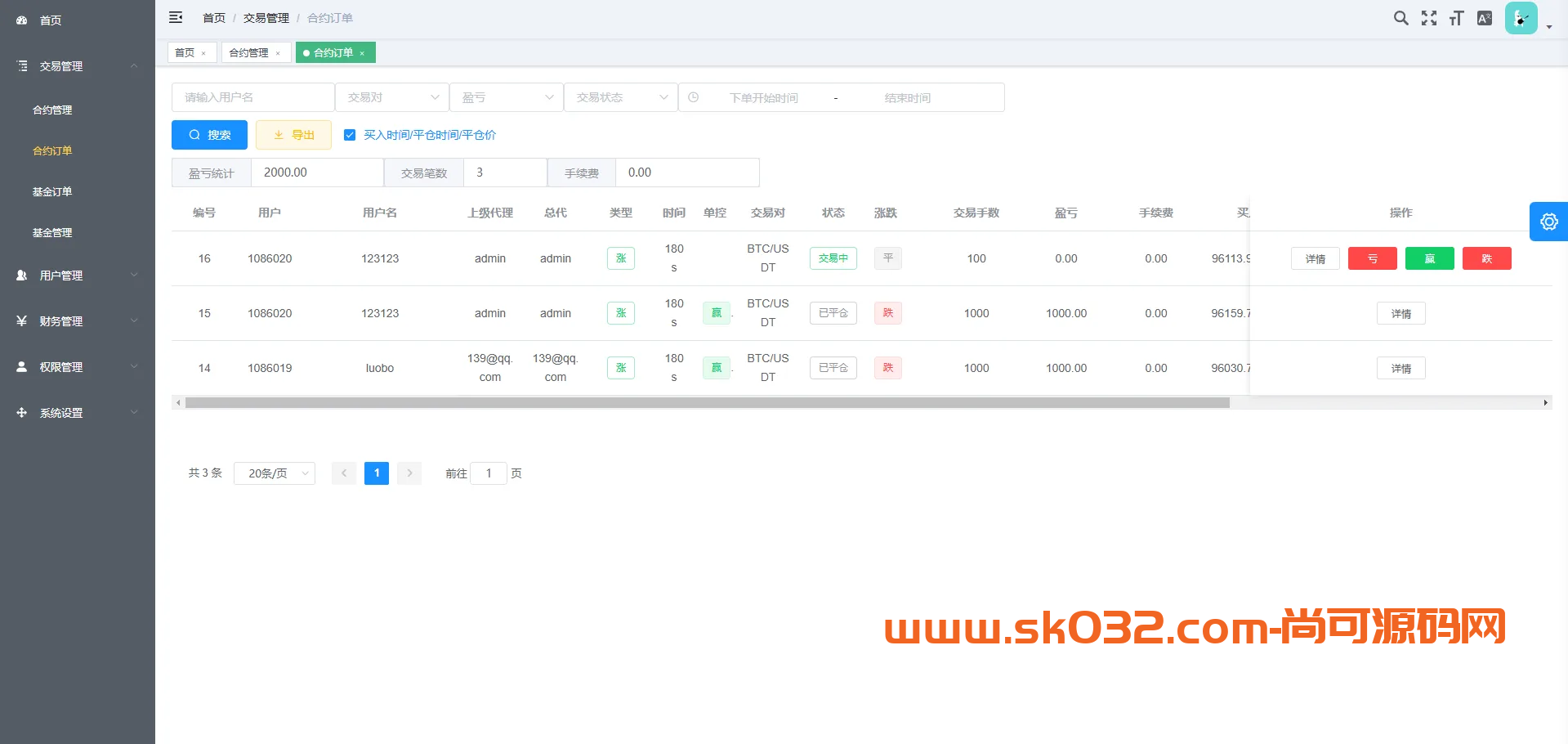1568x744 pixels.
Task: Toggle fullscreen mode icon in header
Action: (x=1428, y=17)
